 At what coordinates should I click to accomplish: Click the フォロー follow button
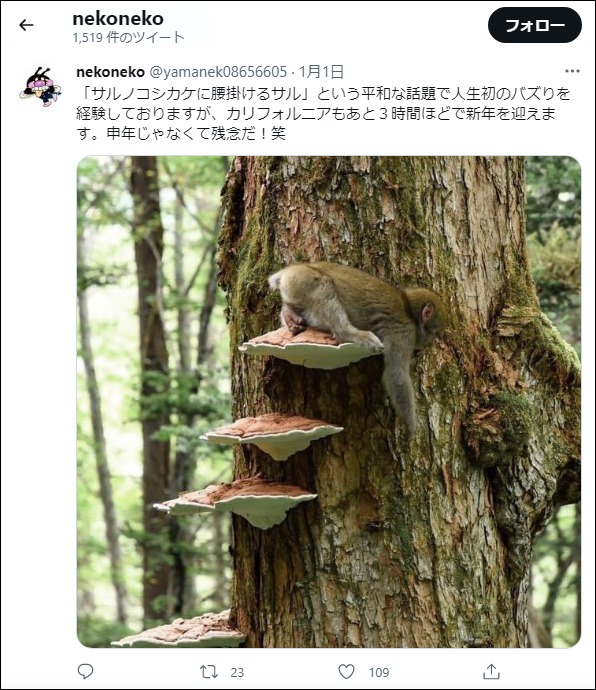534,25
